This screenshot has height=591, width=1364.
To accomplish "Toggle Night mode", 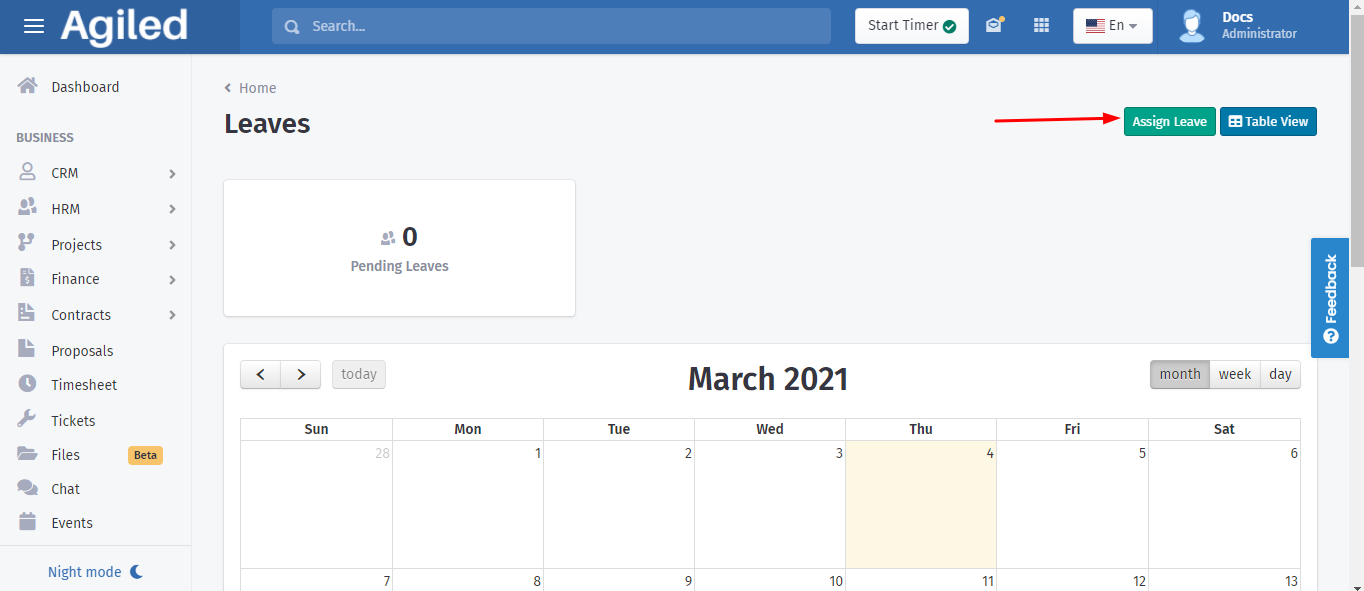I will [x=96, y=572].
